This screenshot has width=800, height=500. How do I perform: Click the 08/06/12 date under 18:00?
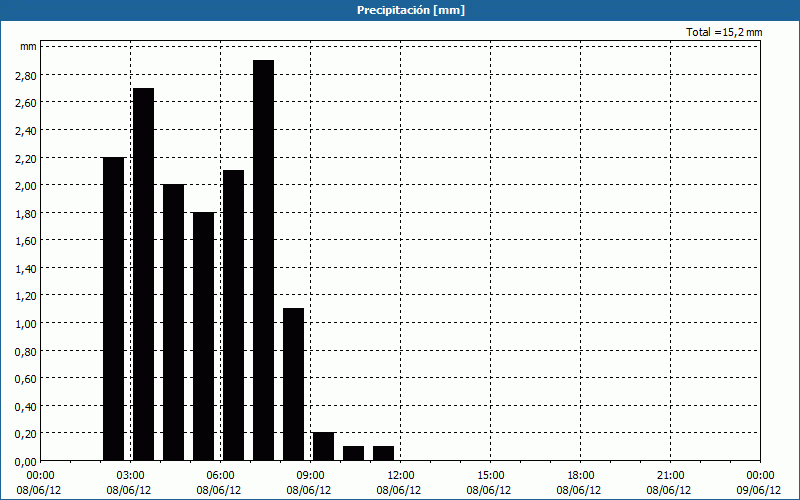579,490
